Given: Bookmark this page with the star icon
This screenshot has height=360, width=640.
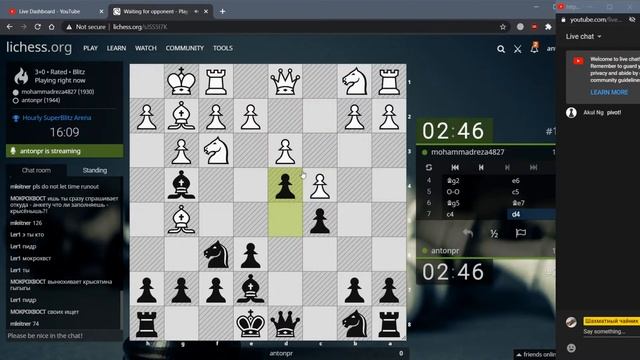Looking at the screenshot, I should (x=503, y=27).
